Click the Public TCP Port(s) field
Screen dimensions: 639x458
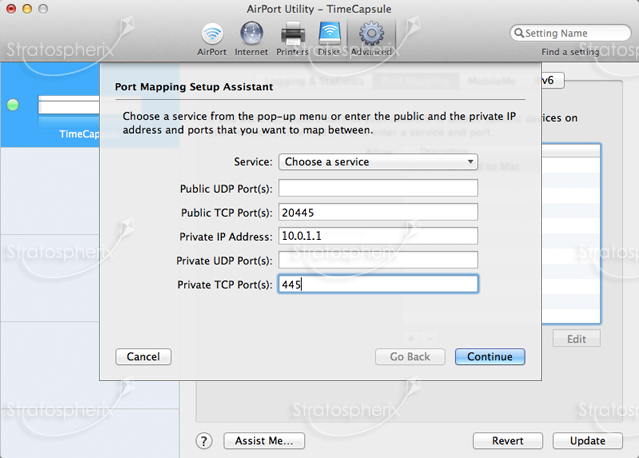(x=378, y=212)
